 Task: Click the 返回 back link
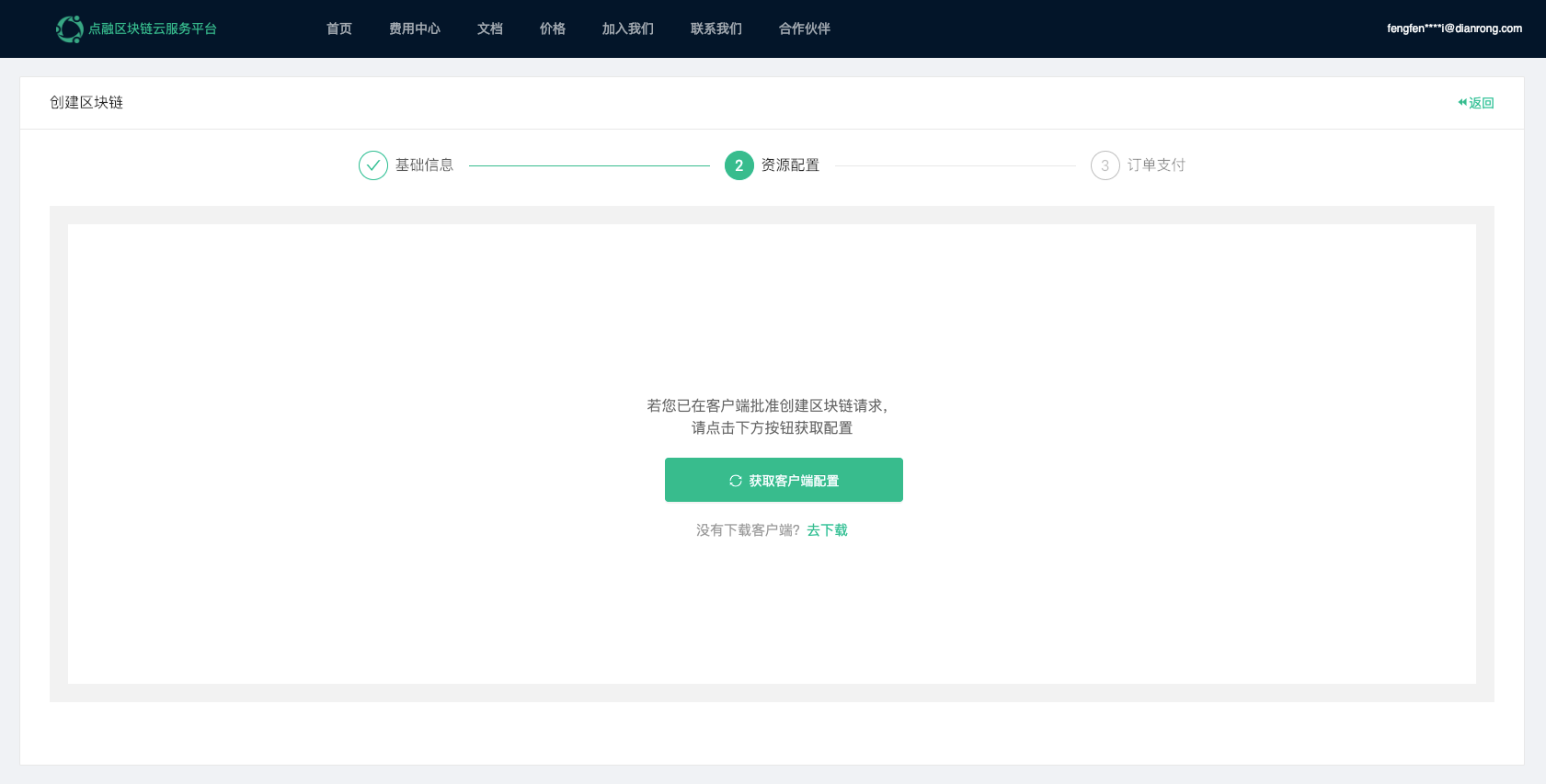click(1476, 103)
